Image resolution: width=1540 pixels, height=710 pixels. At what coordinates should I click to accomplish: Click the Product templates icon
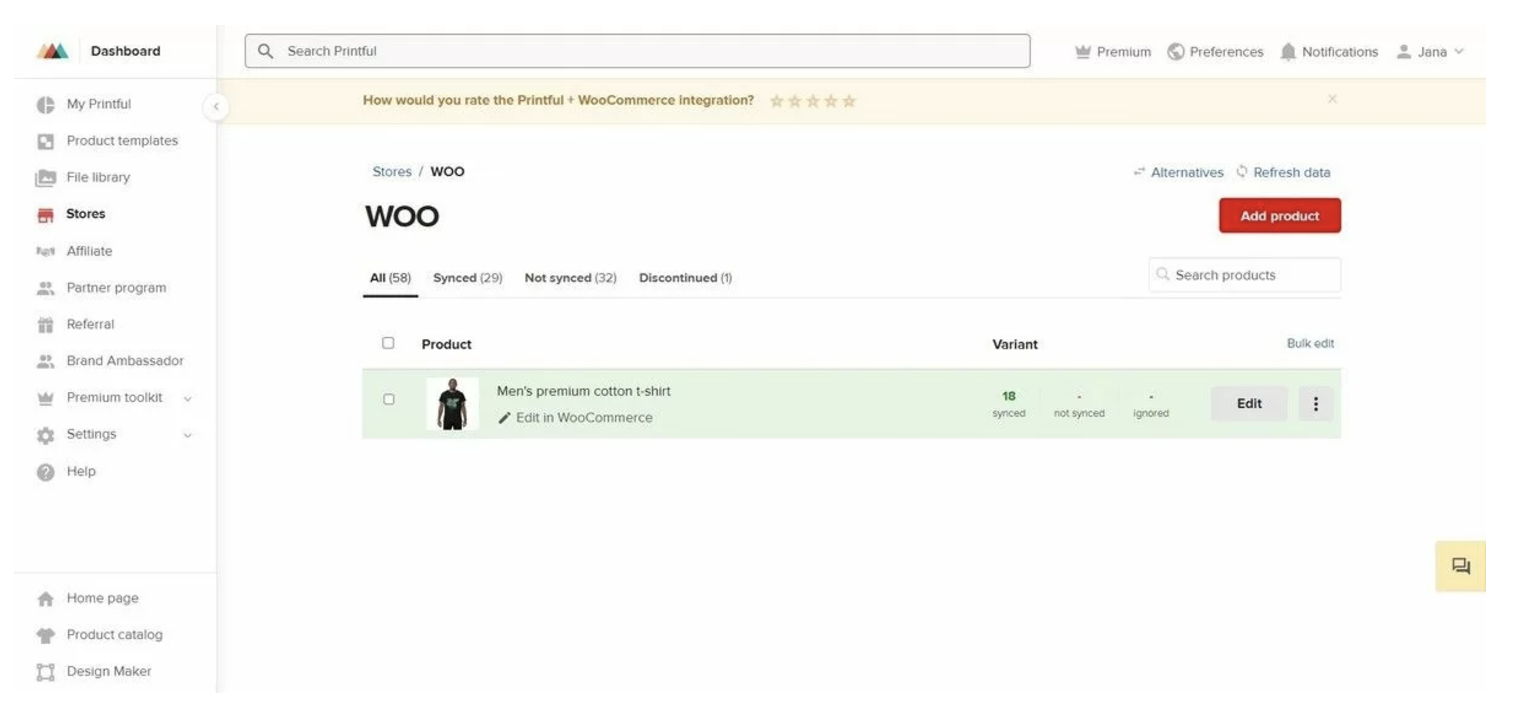pyautogui.click(x=45, y=141)
